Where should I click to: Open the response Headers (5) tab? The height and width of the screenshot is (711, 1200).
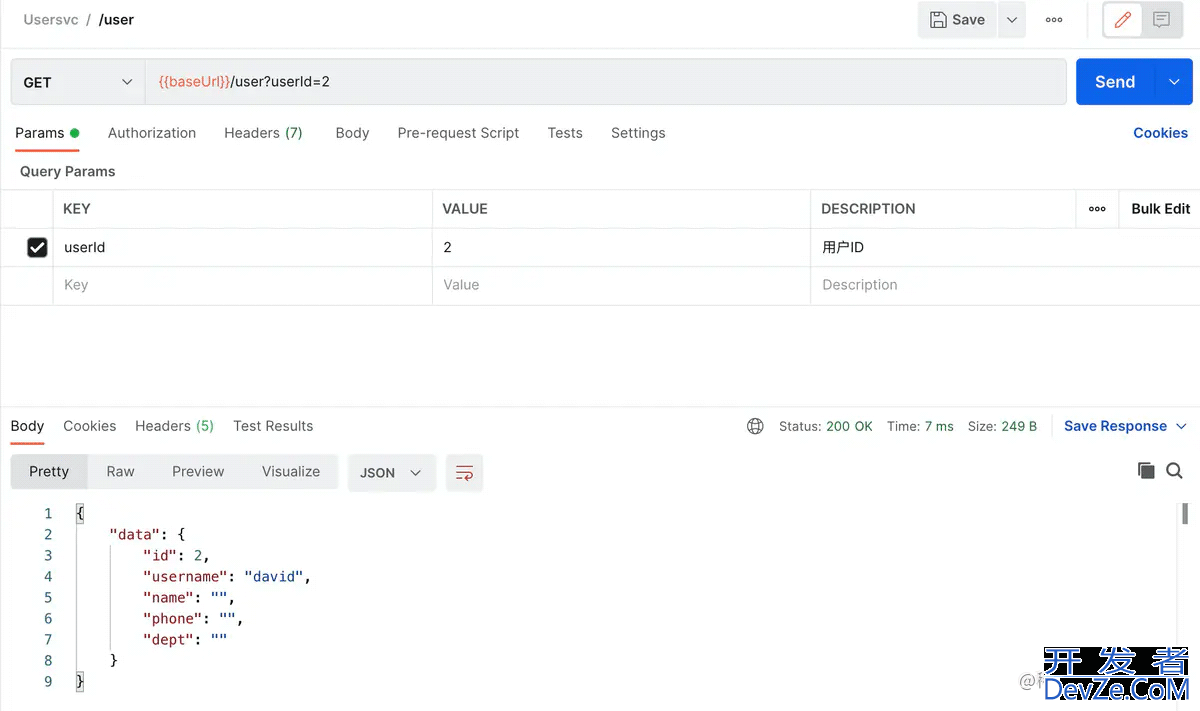click(x=174, y=426)
